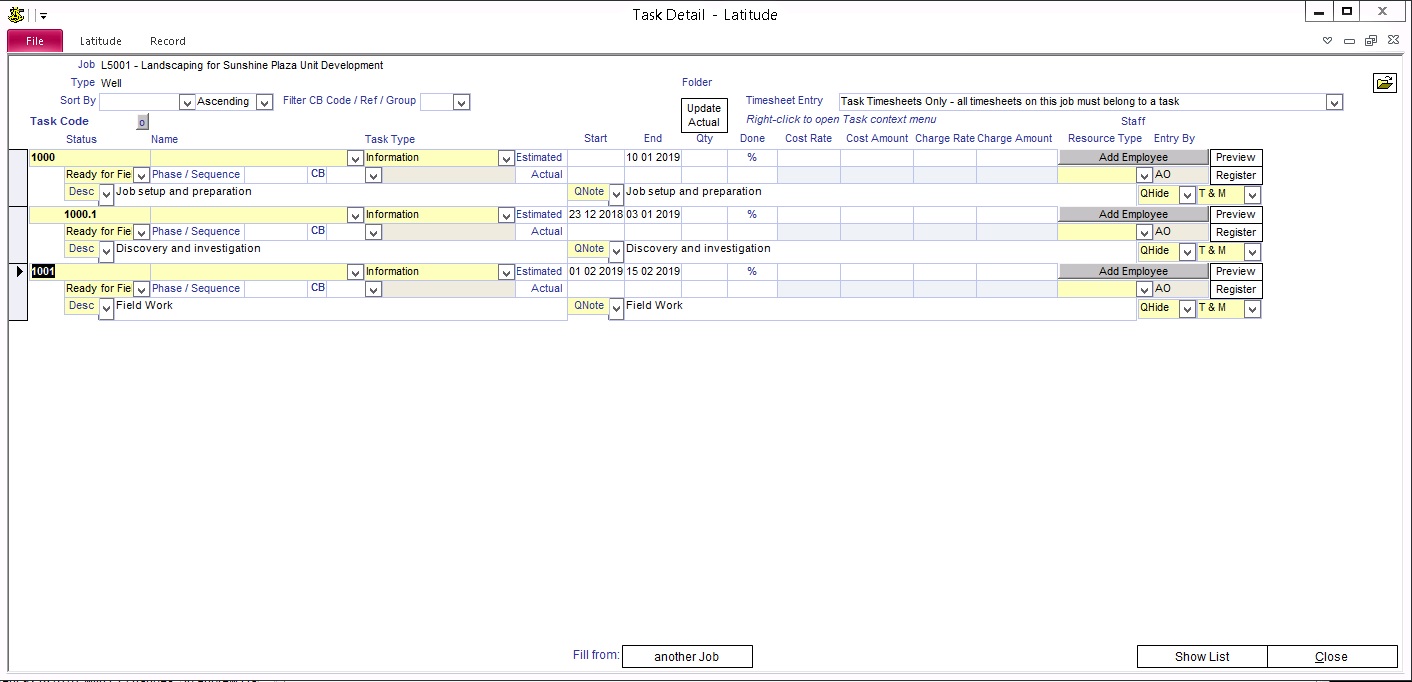Select the record pointer for task 1001
Image resolution: width=1412 pixels, height=682 pixels.
pos(19,271)
